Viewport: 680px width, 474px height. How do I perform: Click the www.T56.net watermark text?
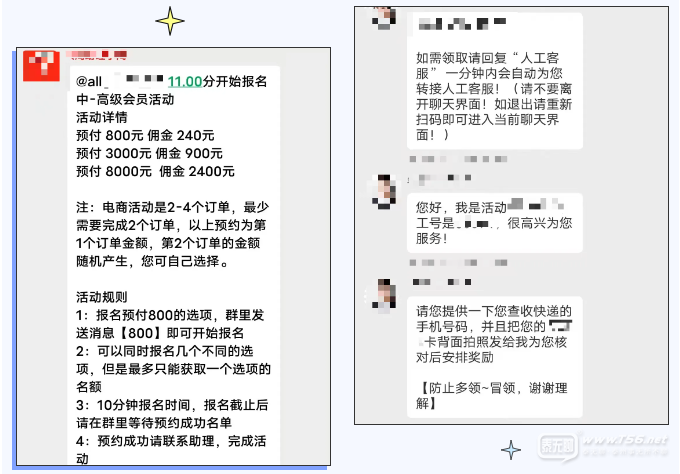625,440
